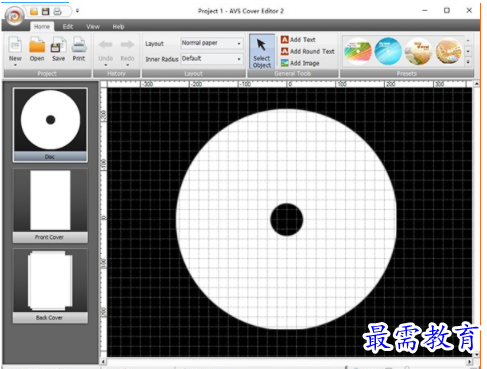Print via quick access printer icon

coord(57,12)
